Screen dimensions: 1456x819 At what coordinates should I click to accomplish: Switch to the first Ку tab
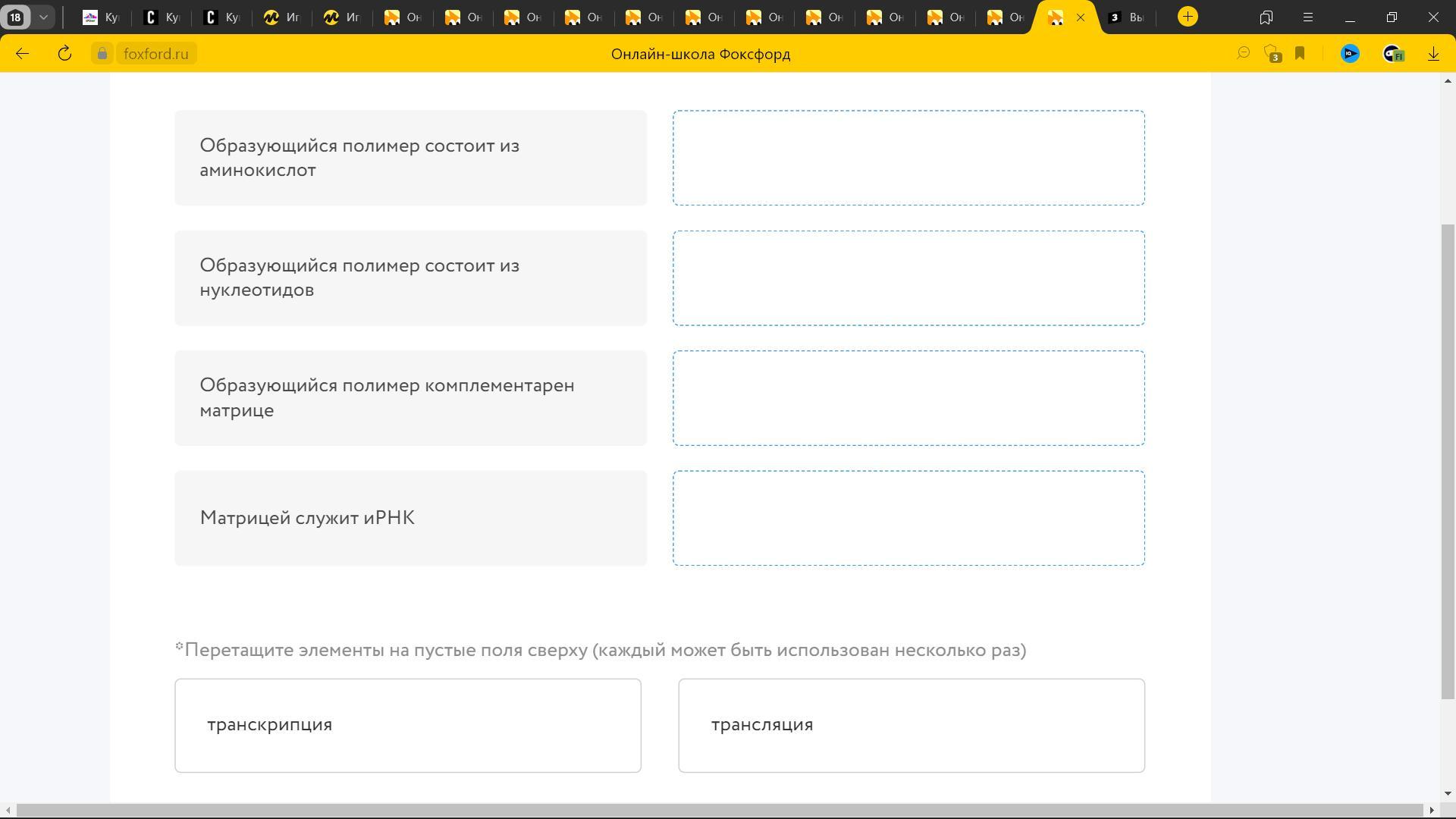click(100, 17)
